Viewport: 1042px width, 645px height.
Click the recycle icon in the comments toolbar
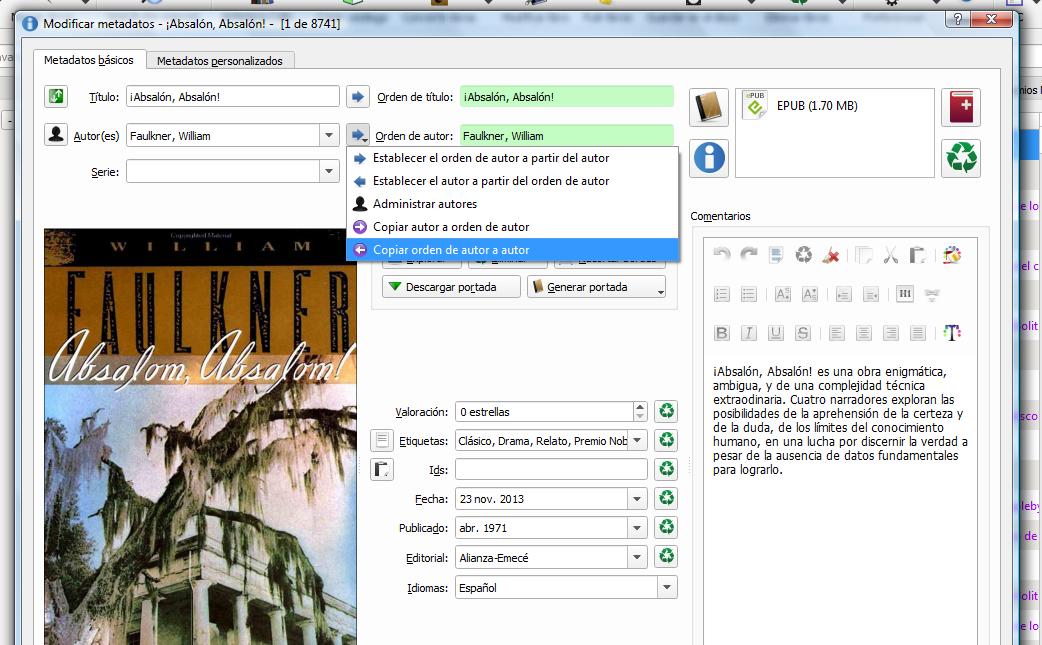[803, 254]
